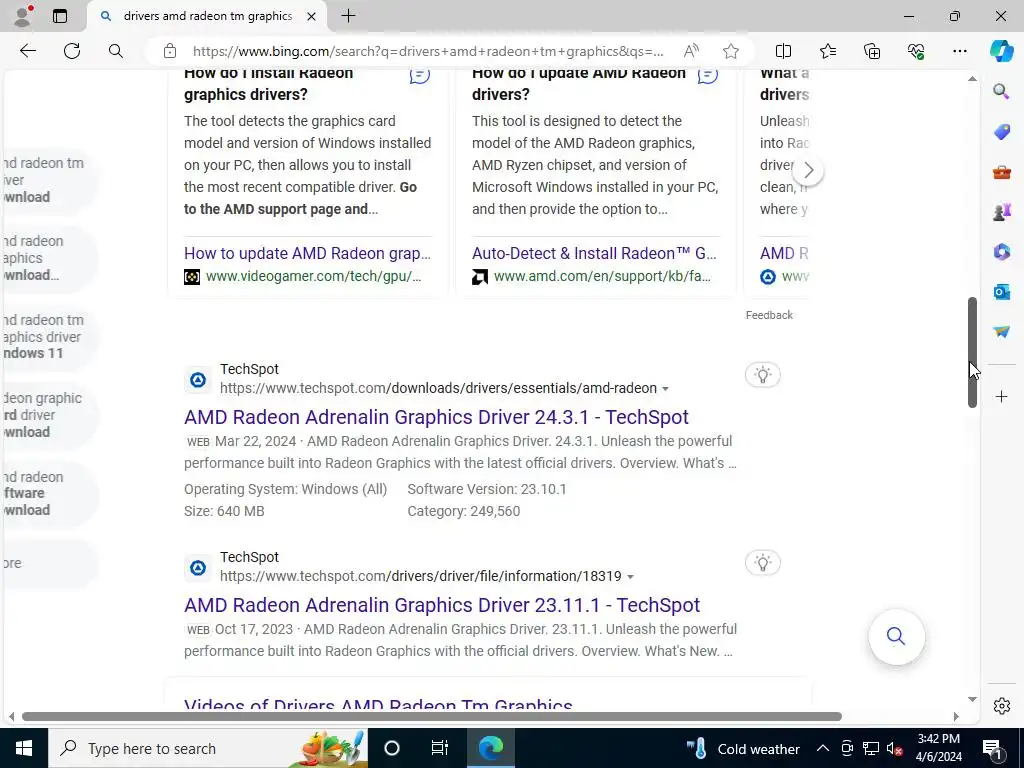The image size is (1024, 768).
Task: Open sidebar Drop paper plane icon
Action: tap(1001, 332)
